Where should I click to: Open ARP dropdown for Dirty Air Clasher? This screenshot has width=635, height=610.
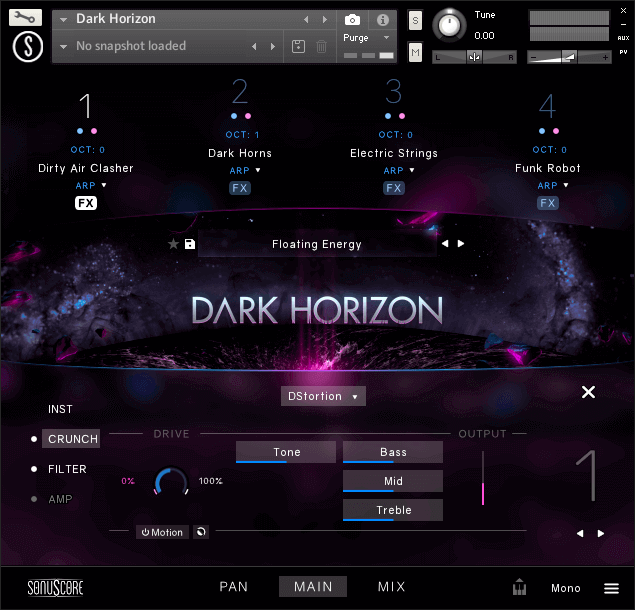[x=104, y=185]
